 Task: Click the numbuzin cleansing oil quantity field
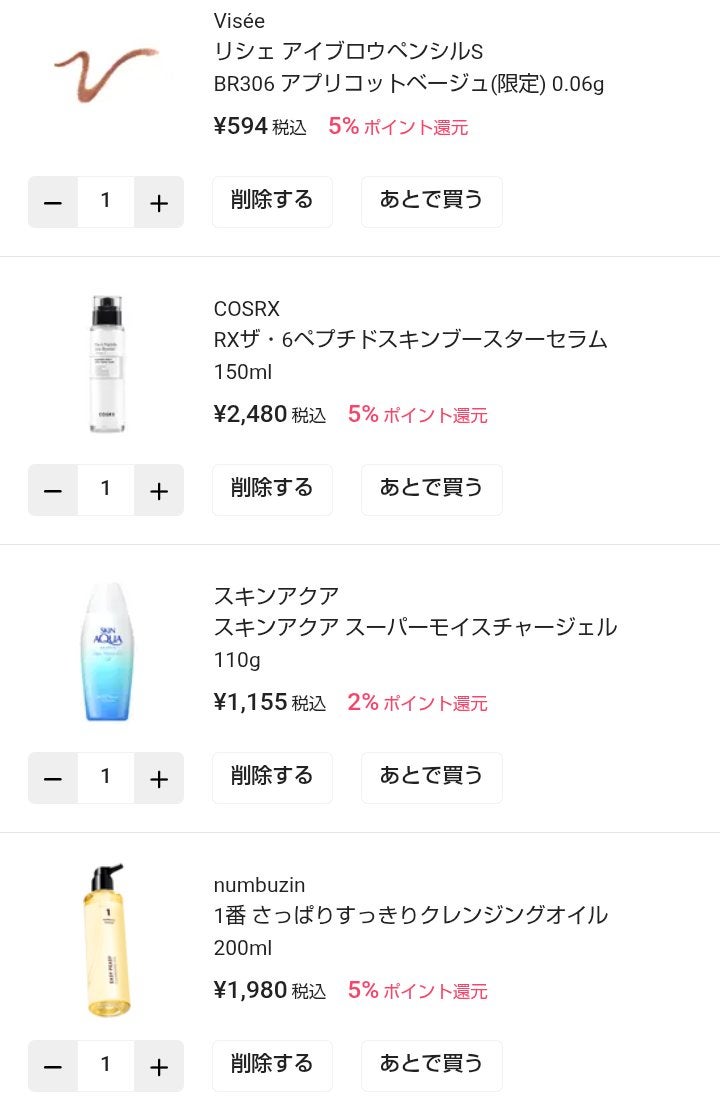click(106, 1065)
